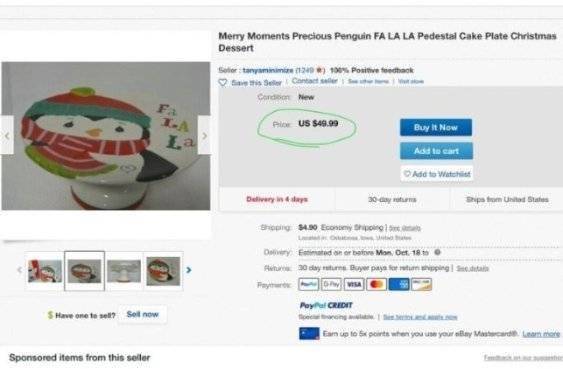Show previous product image with left arrow
Screen dimensions: 563x369
coord(7,135)
